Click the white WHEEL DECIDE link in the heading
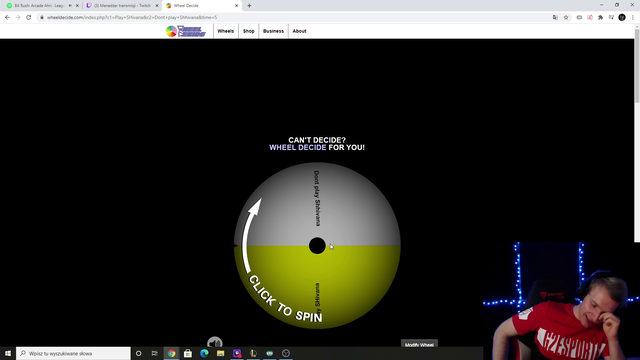Screen dimensions: 640x360 298,147
